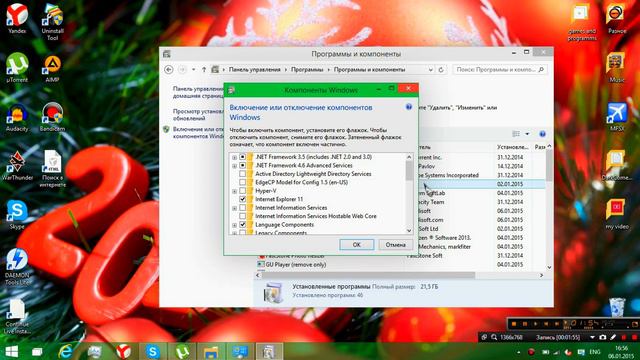Switch input language via ENG indicator
The image size is (640, 360).
click(x=595, y=352)
